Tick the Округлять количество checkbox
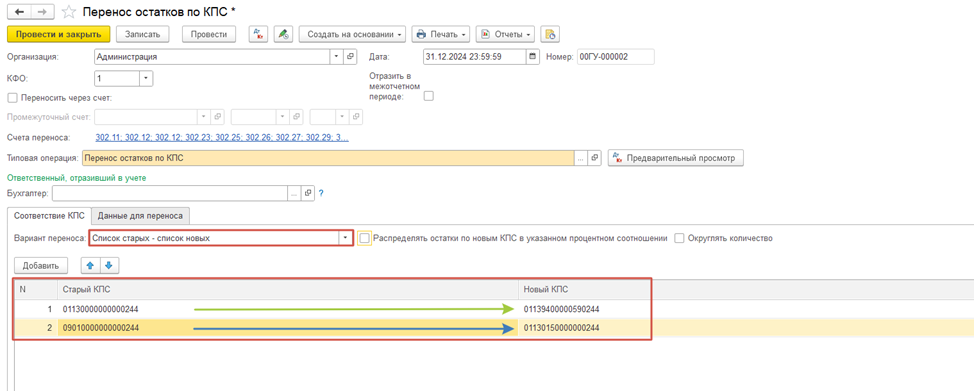974x391 pixels. coord(680,238)
